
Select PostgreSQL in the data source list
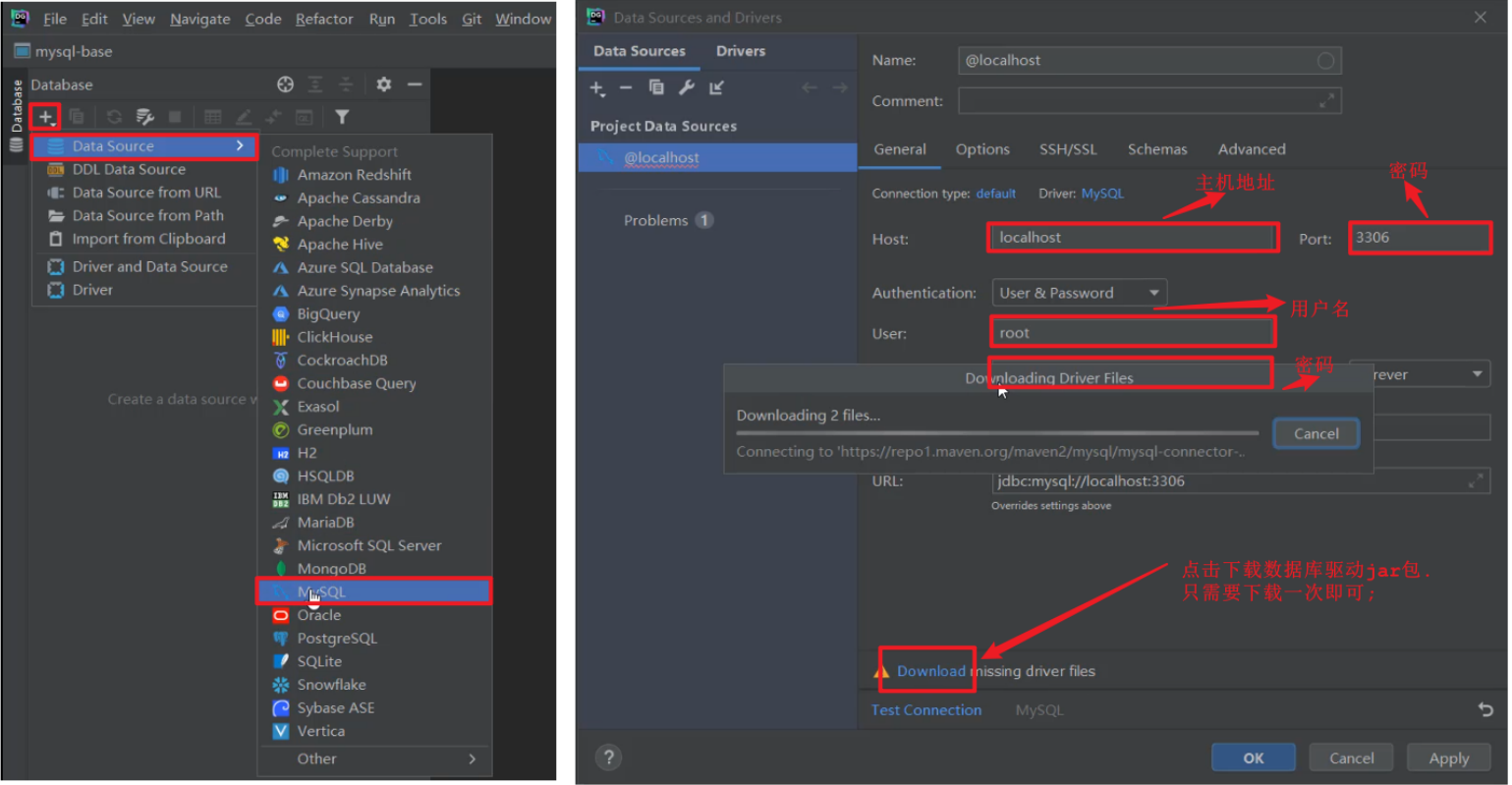[x=374, y=639]
